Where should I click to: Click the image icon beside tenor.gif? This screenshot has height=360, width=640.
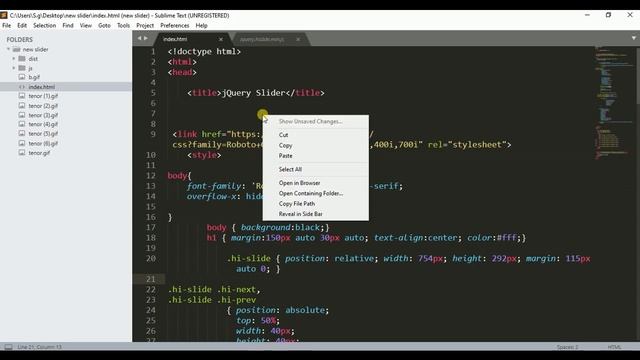click(22, 153)
